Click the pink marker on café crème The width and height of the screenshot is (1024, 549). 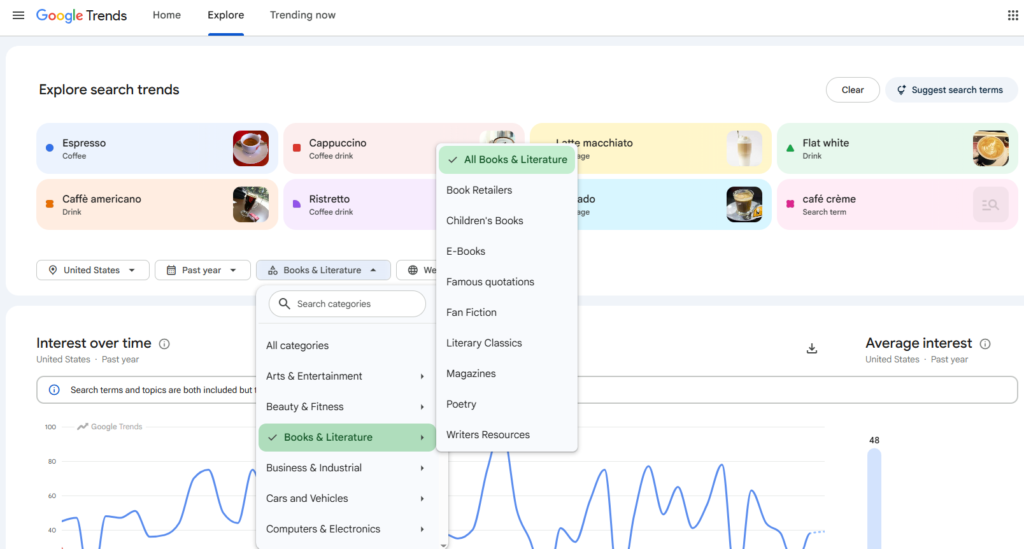coord(790,204)
